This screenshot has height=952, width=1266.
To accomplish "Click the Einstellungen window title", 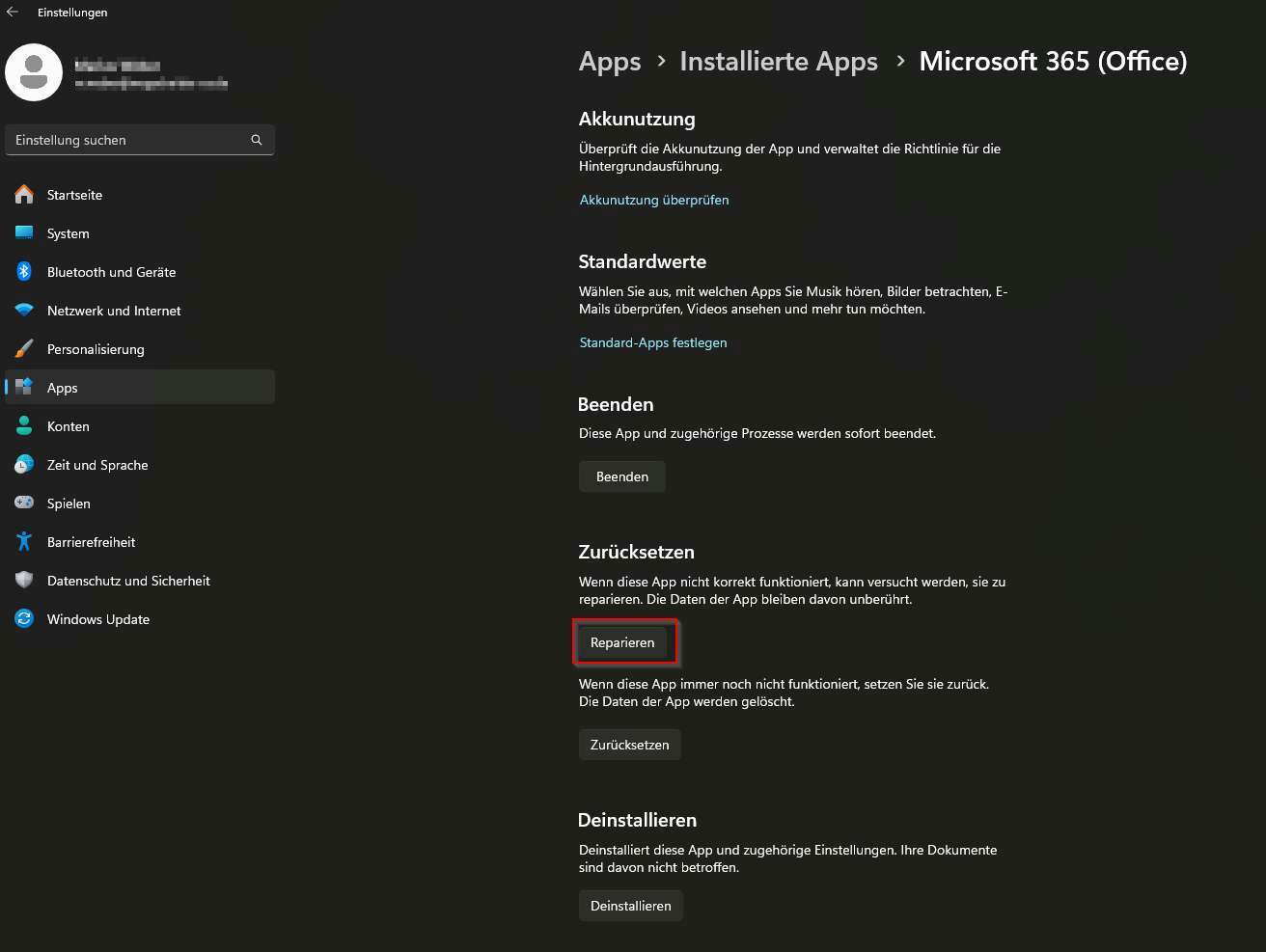I will click(72, 13).
